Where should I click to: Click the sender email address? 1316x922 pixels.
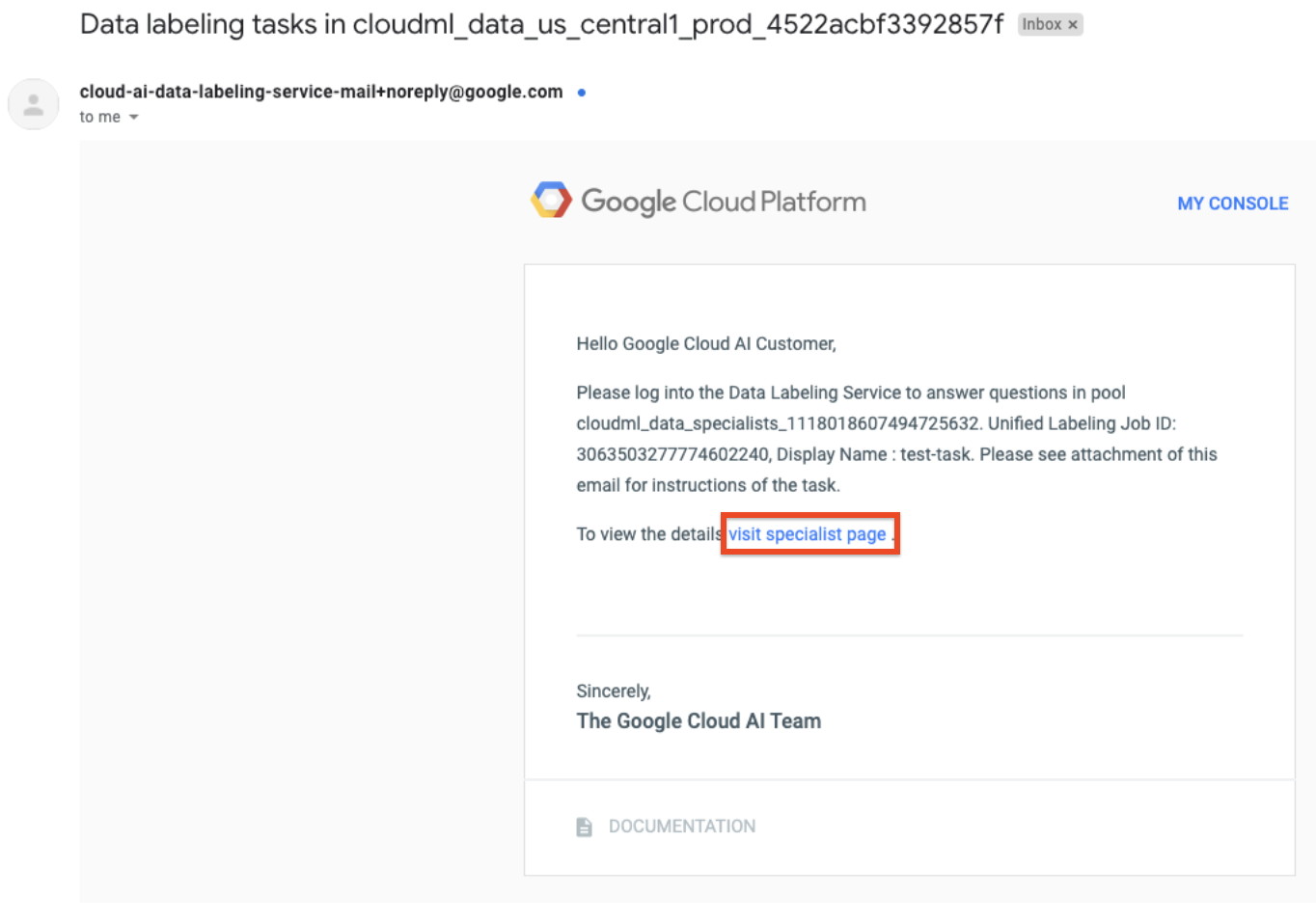320,92
